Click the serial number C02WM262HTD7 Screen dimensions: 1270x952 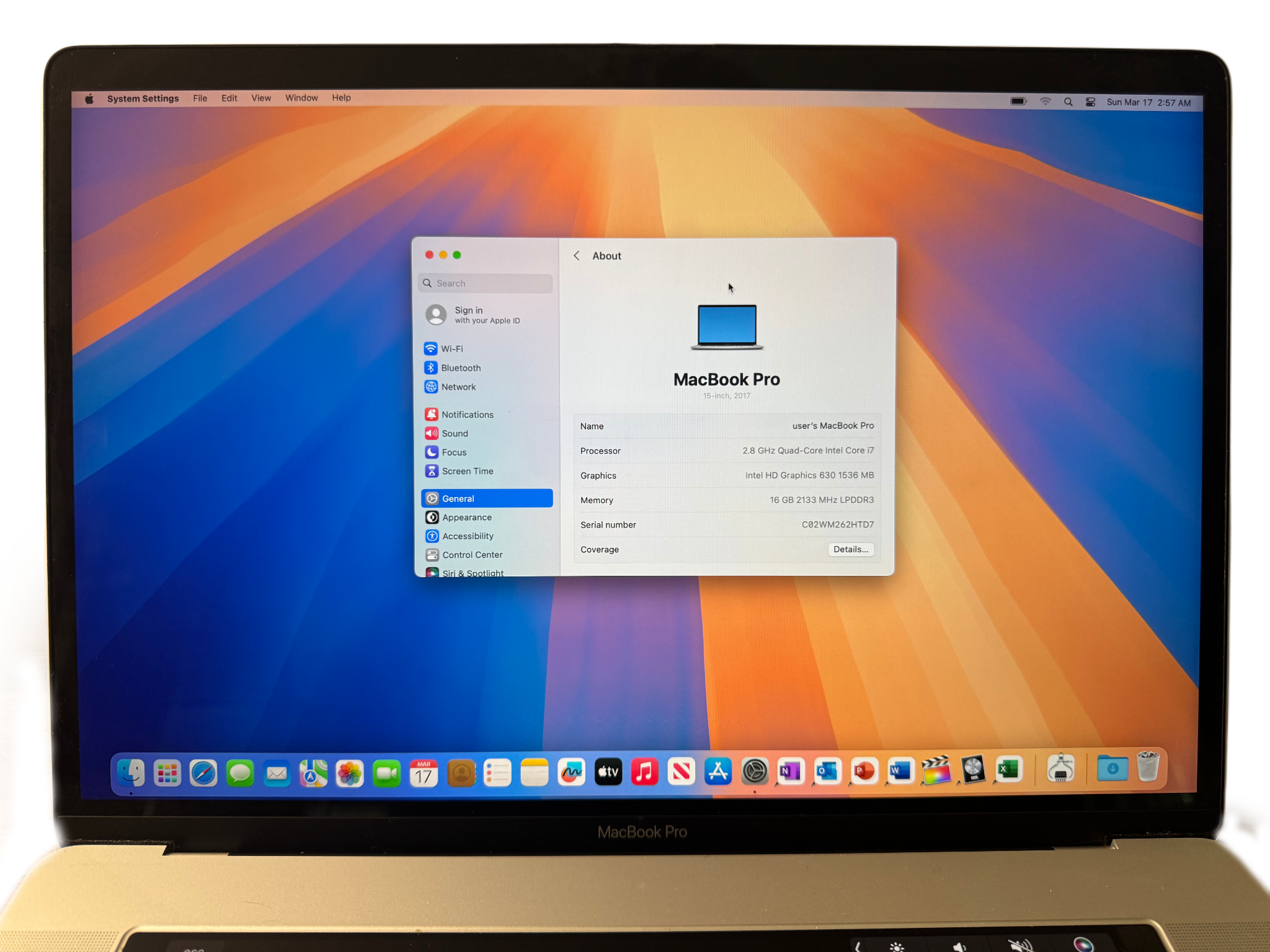[x=838, y=524]
